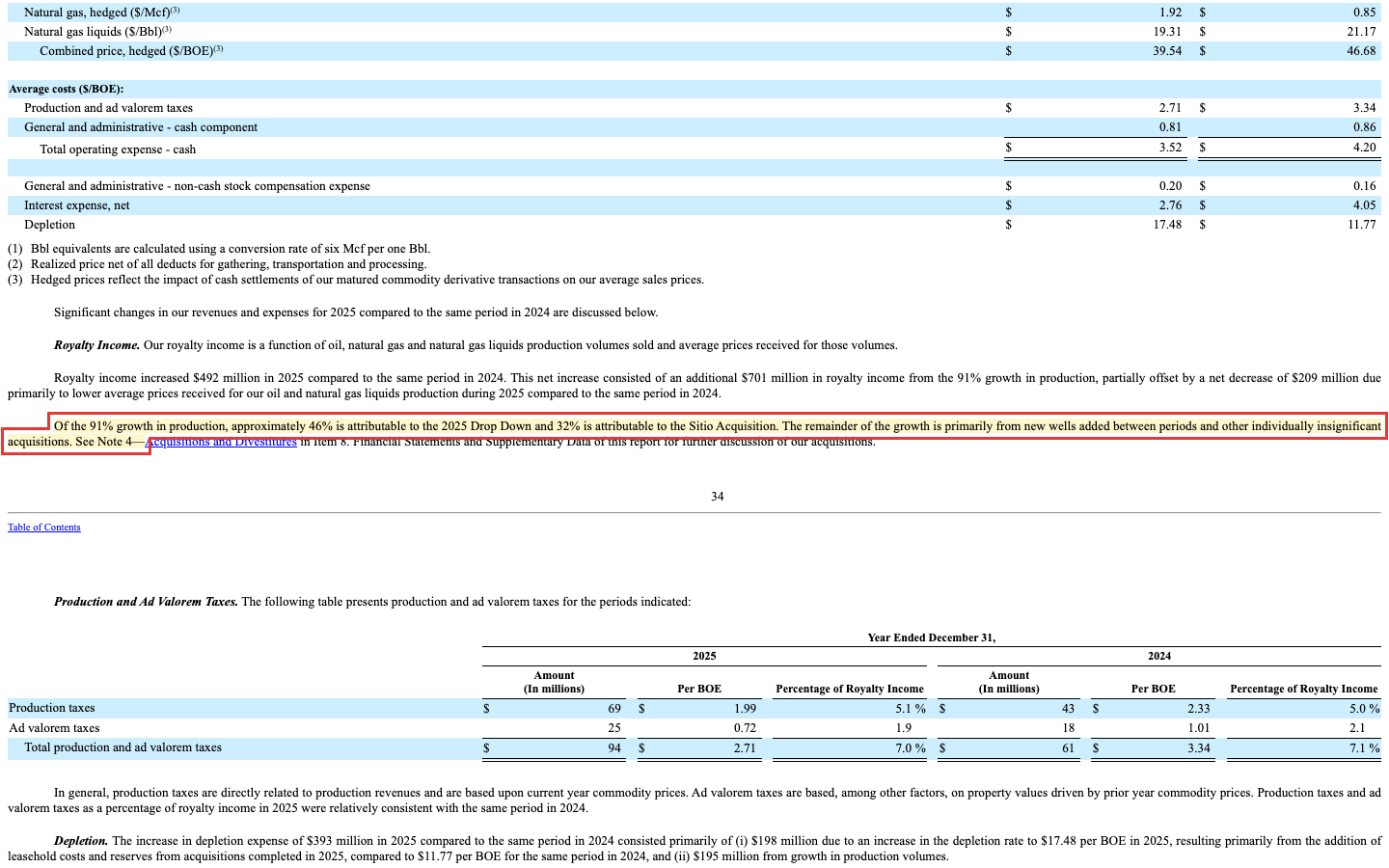Click footnote (3) about hedged prices
The height and width of the screenshot is (868, 1389).
point(356,280)
